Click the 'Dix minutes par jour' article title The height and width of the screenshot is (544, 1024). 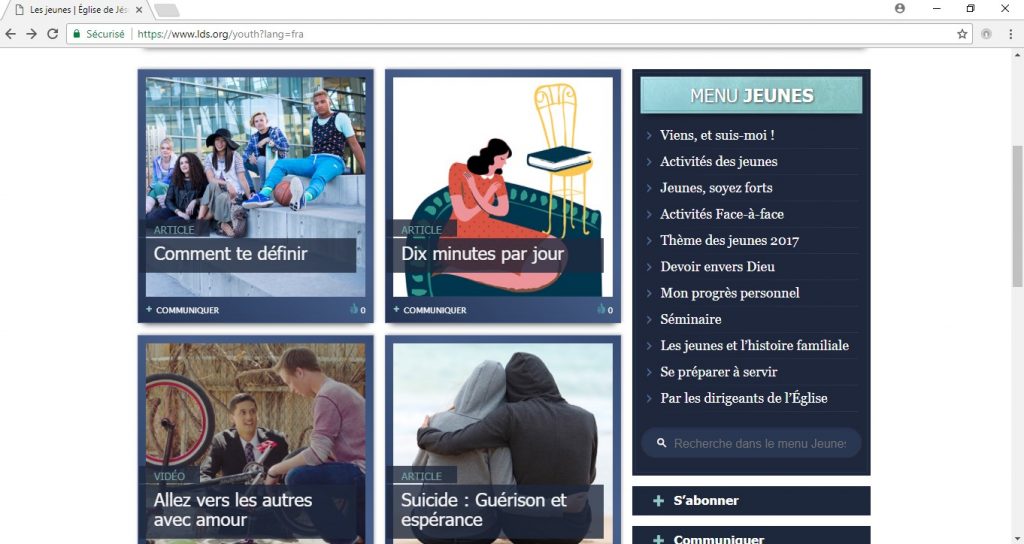click(x=483, y=253)
